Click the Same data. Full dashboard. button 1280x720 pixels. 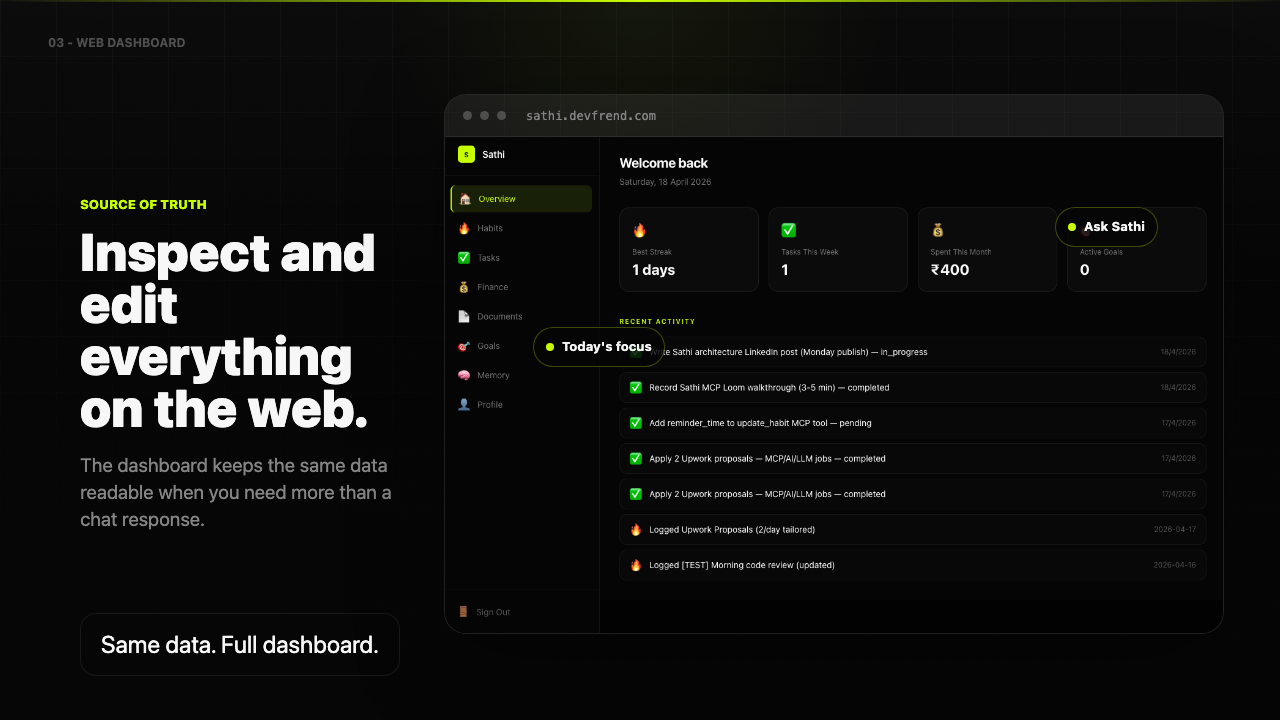point(240,645)
